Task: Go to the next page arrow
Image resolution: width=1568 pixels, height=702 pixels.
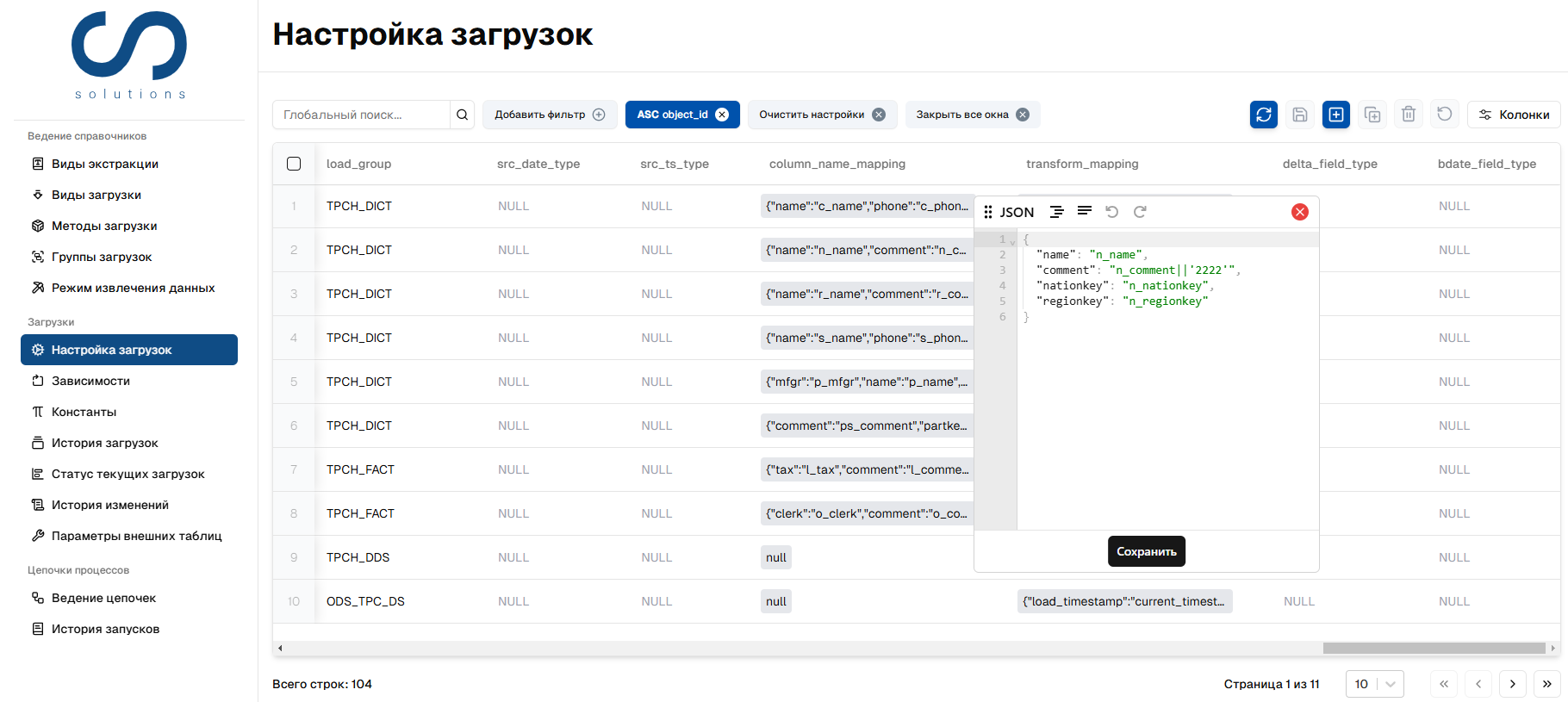Action: pyautogui.click(x=1512, y=684)
